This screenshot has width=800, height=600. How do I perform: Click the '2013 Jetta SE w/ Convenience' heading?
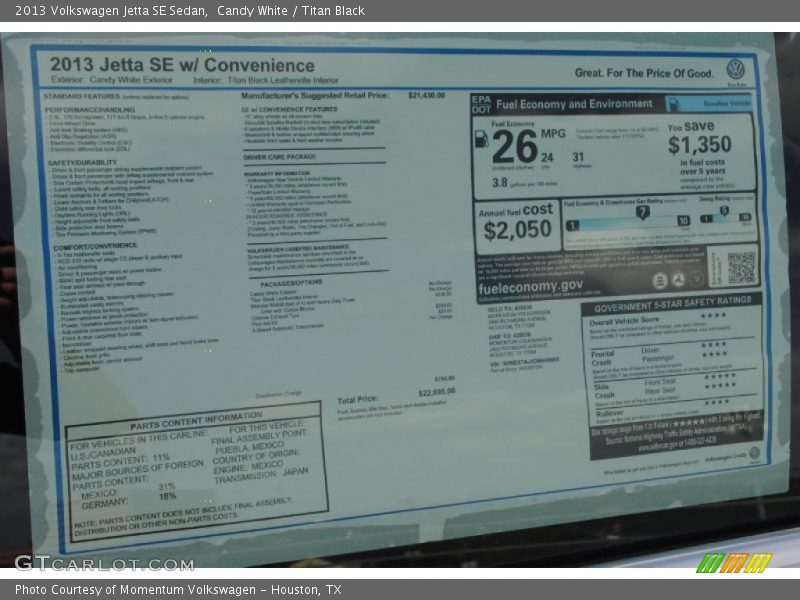(182, 65)
